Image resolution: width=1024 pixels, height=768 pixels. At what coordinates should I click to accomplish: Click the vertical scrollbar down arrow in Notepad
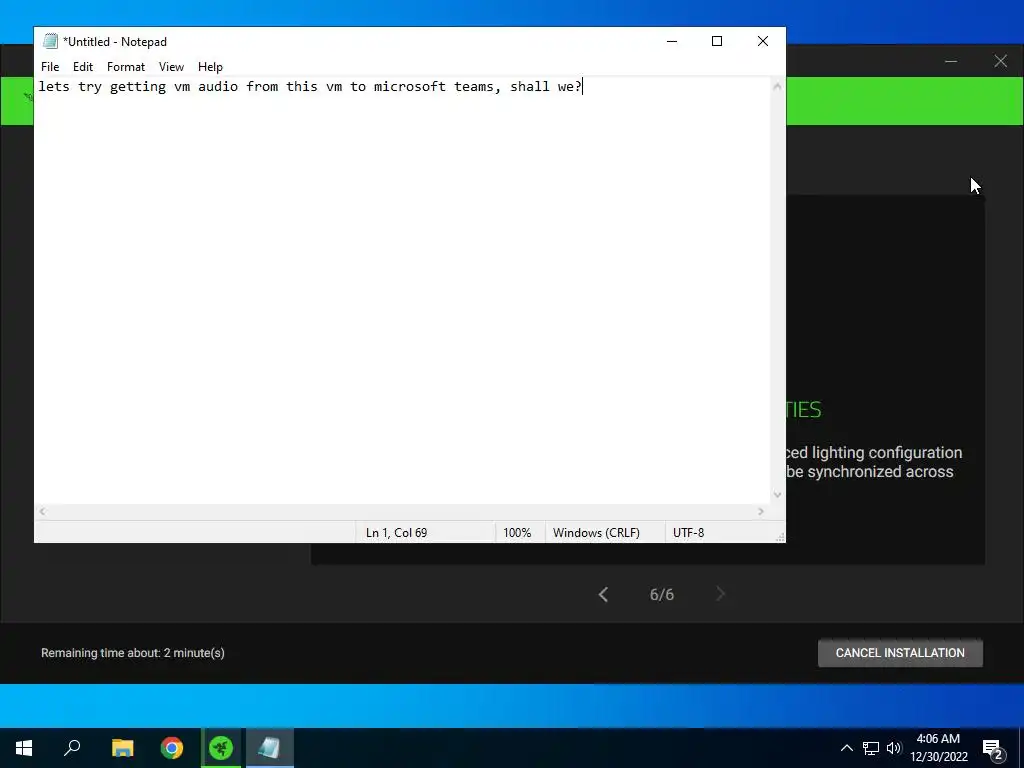[777, 495]
